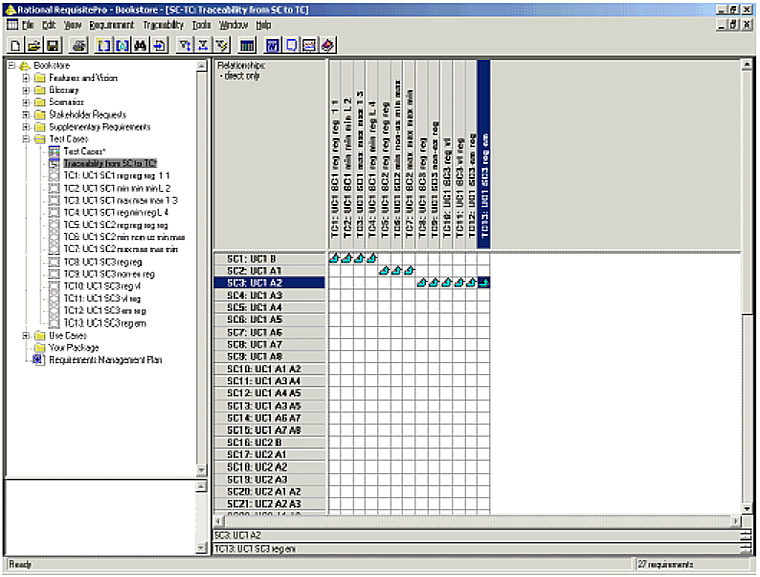This screenshot has width=760, height=577.
Task: Select TC5: UC1 SC2 requirement in tree
Action: pyautogui.click(x=116, y=225)
